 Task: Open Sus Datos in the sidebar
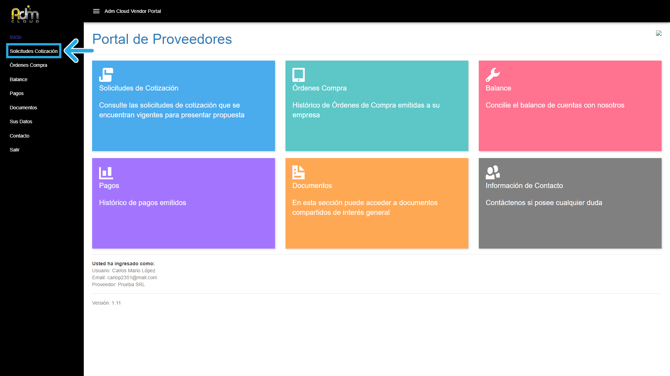[x=21, y=121]
